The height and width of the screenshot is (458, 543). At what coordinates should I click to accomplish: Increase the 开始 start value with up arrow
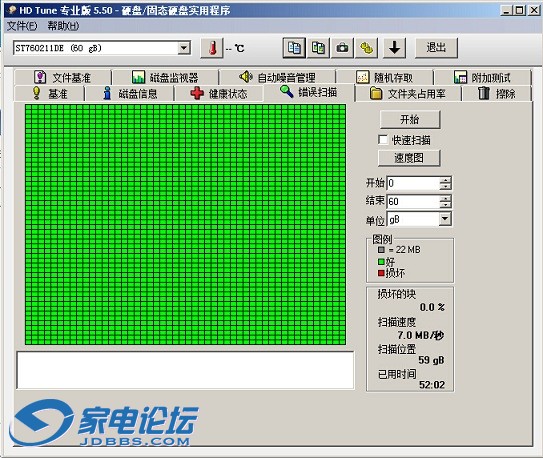(x=445, y=180)
